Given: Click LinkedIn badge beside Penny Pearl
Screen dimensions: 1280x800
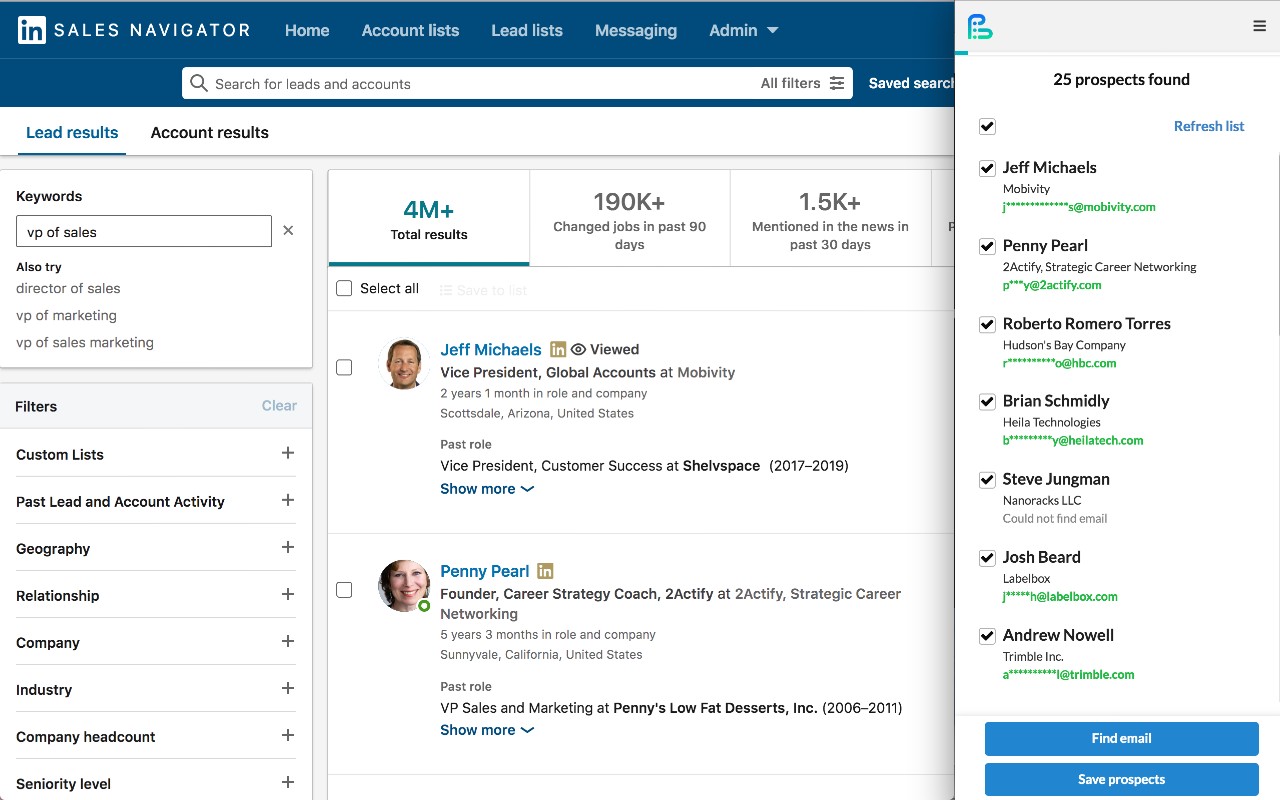Looking at the screenshot, I should click(545, 571).
